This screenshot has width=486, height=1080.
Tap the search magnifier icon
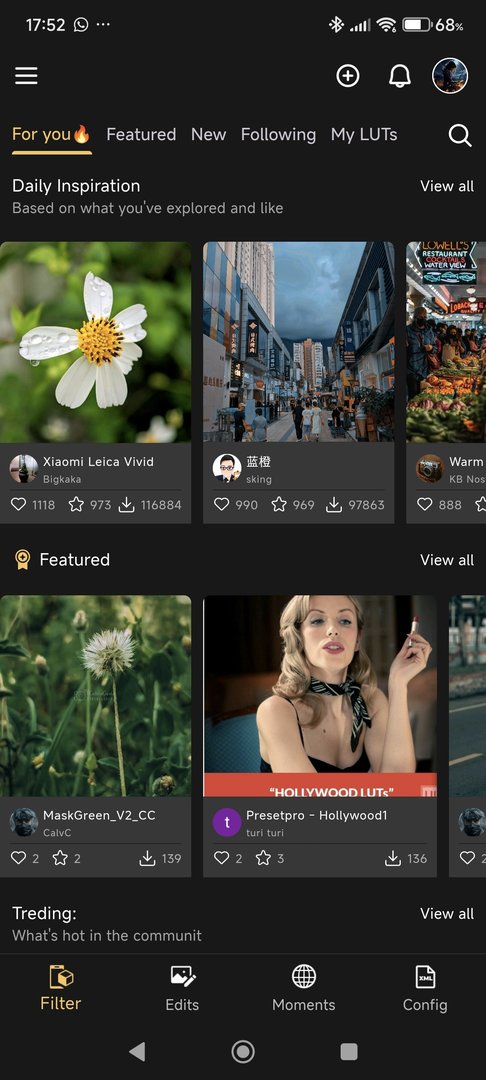[460, 135]
